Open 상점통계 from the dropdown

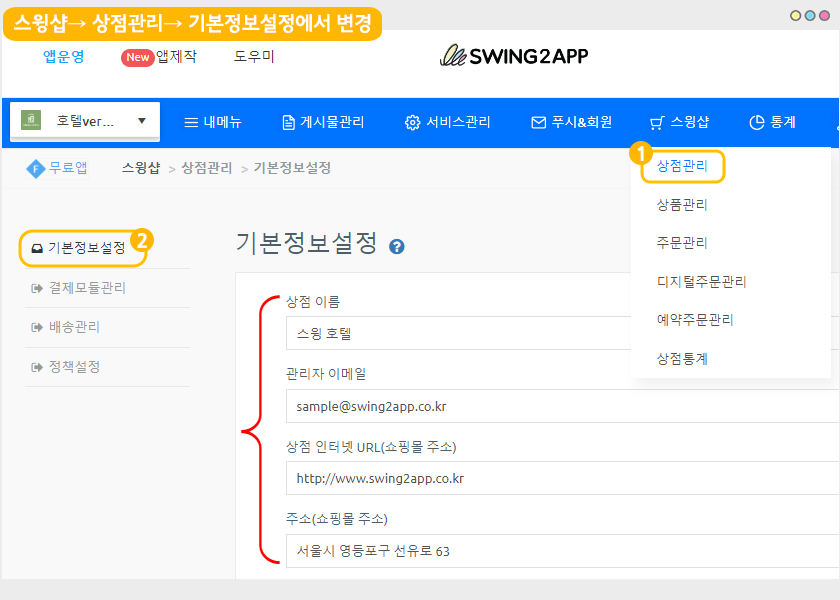(682, 358)
